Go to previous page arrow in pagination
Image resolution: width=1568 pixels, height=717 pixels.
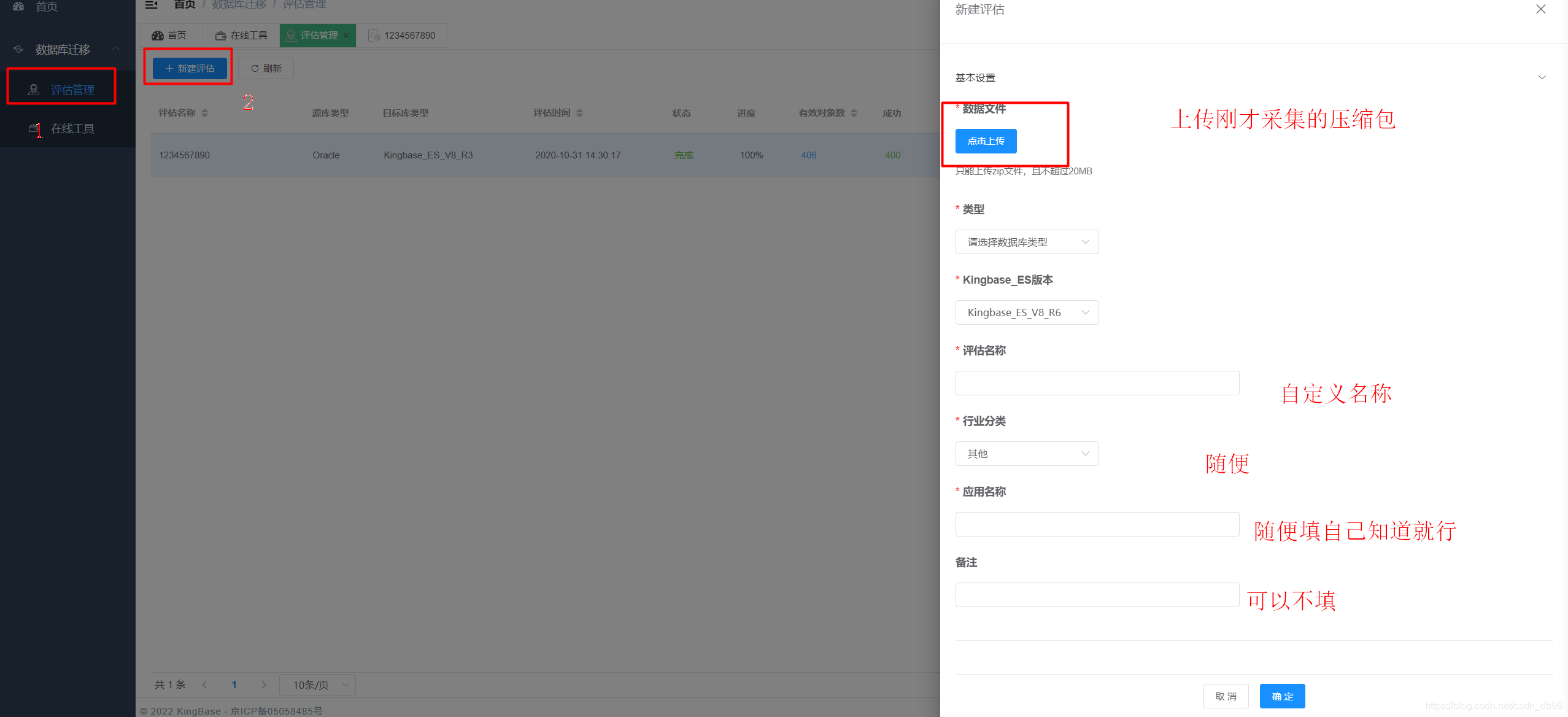click(204, 684)
